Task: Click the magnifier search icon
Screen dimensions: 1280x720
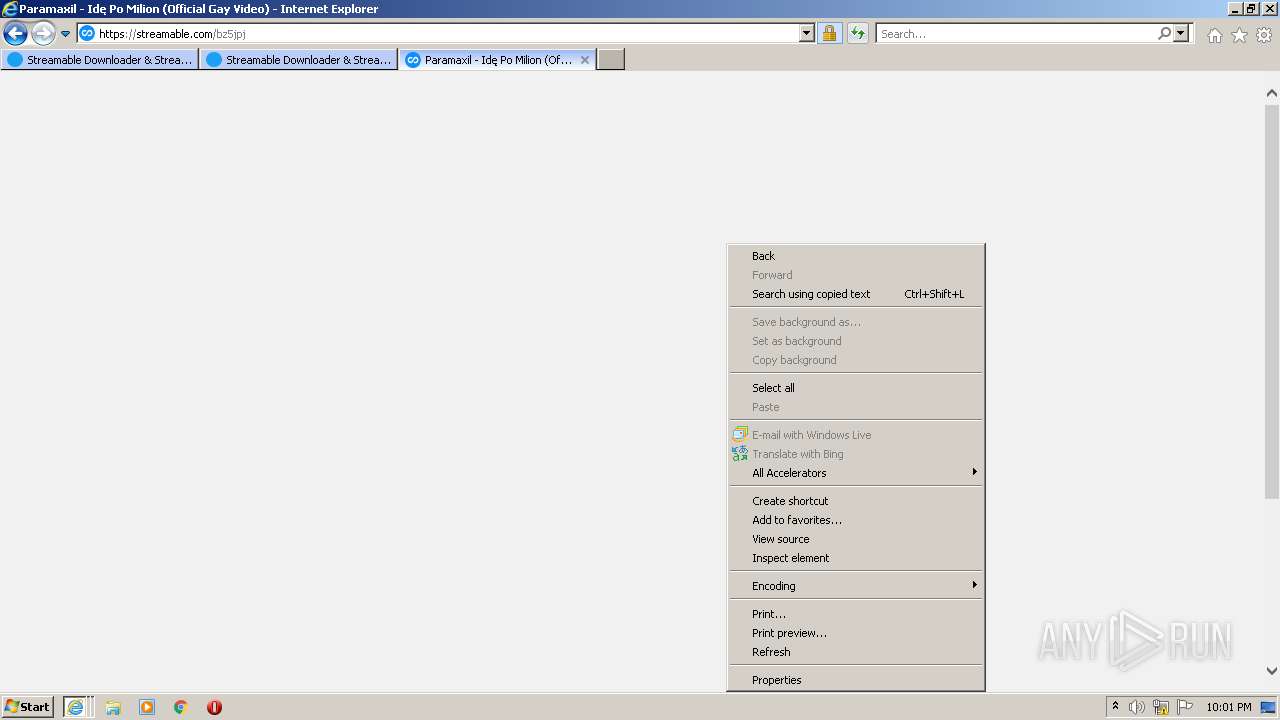Action: coord(1164,34)
